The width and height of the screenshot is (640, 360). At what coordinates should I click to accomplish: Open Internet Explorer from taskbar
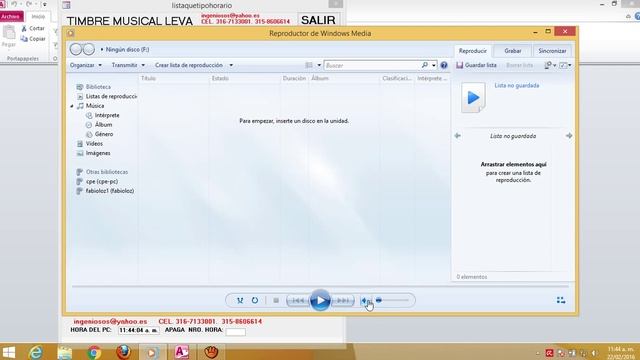(36, 352)
